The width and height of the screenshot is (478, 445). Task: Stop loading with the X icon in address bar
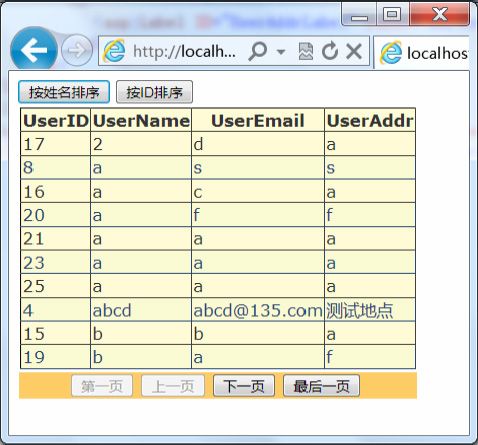pyautogui.click(x=354, y=51)
